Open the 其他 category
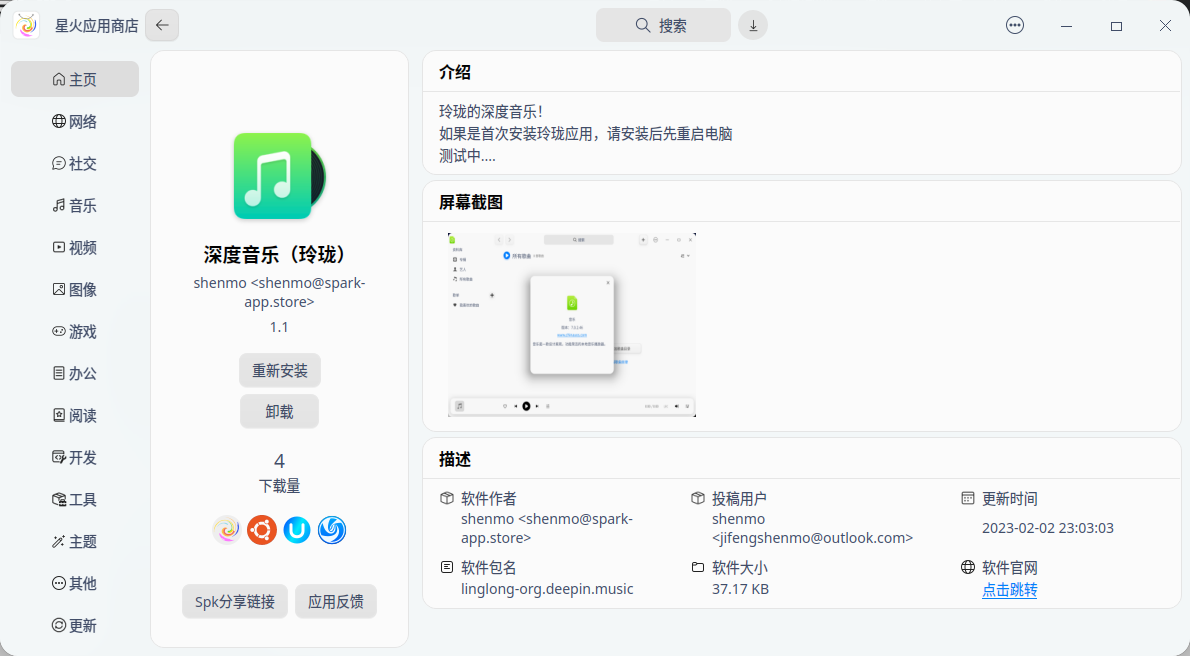This screenshot has width=1190, height=656. [x=74, y=583]
